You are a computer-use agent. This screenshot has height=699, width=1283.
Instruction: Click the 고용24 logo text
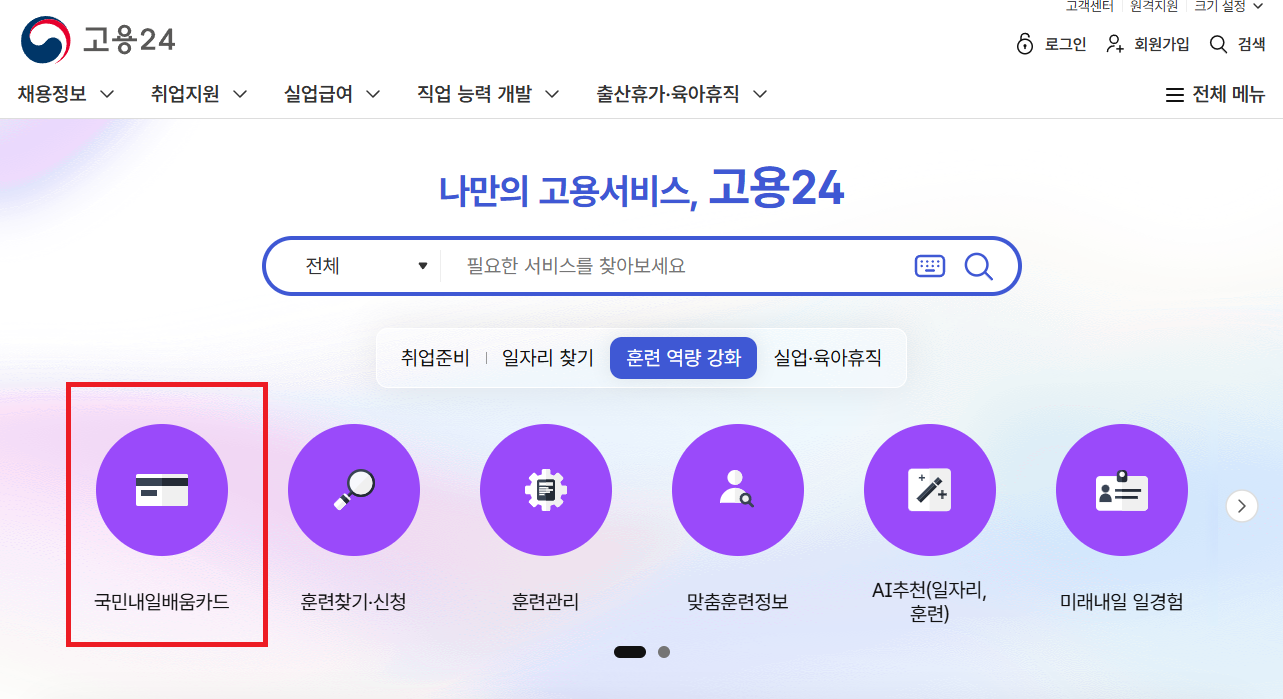(x=129, y=40)
